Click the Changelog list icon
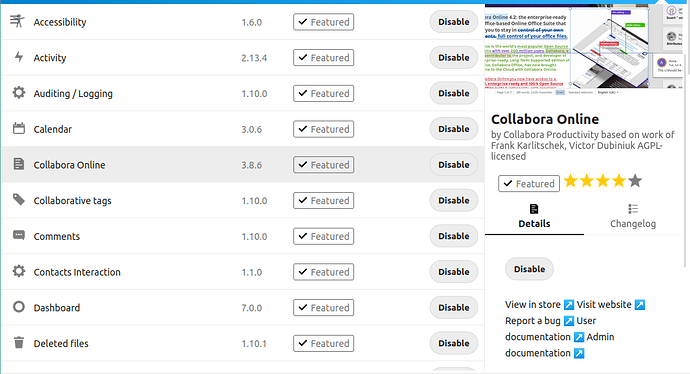Screen dimensions: 690x374 click(633, 209)
